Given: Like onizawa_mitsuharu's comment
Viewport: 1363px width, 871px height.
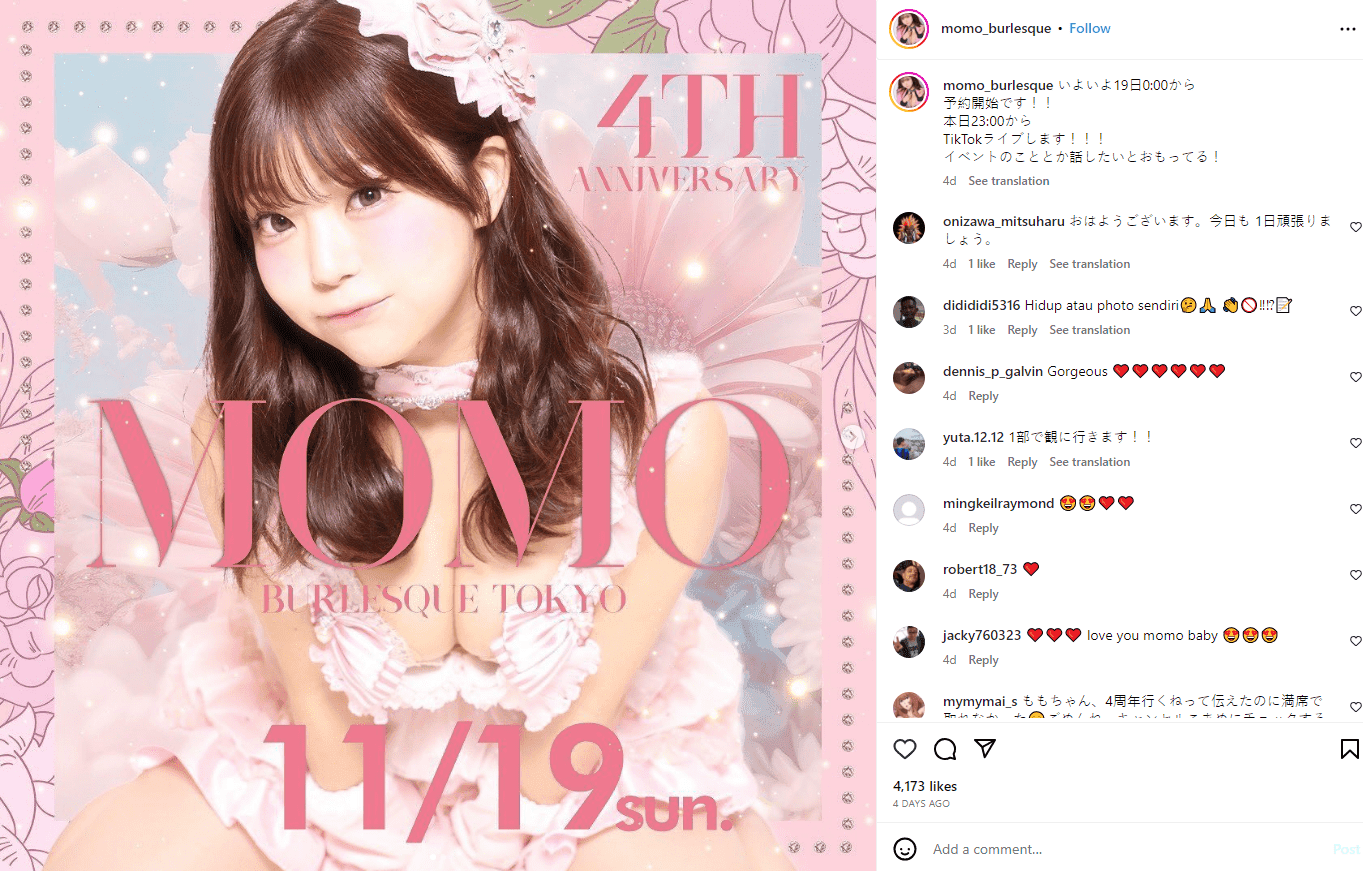Looking at the screenshot, I should pyautogui.click(x=1356, y=228).
